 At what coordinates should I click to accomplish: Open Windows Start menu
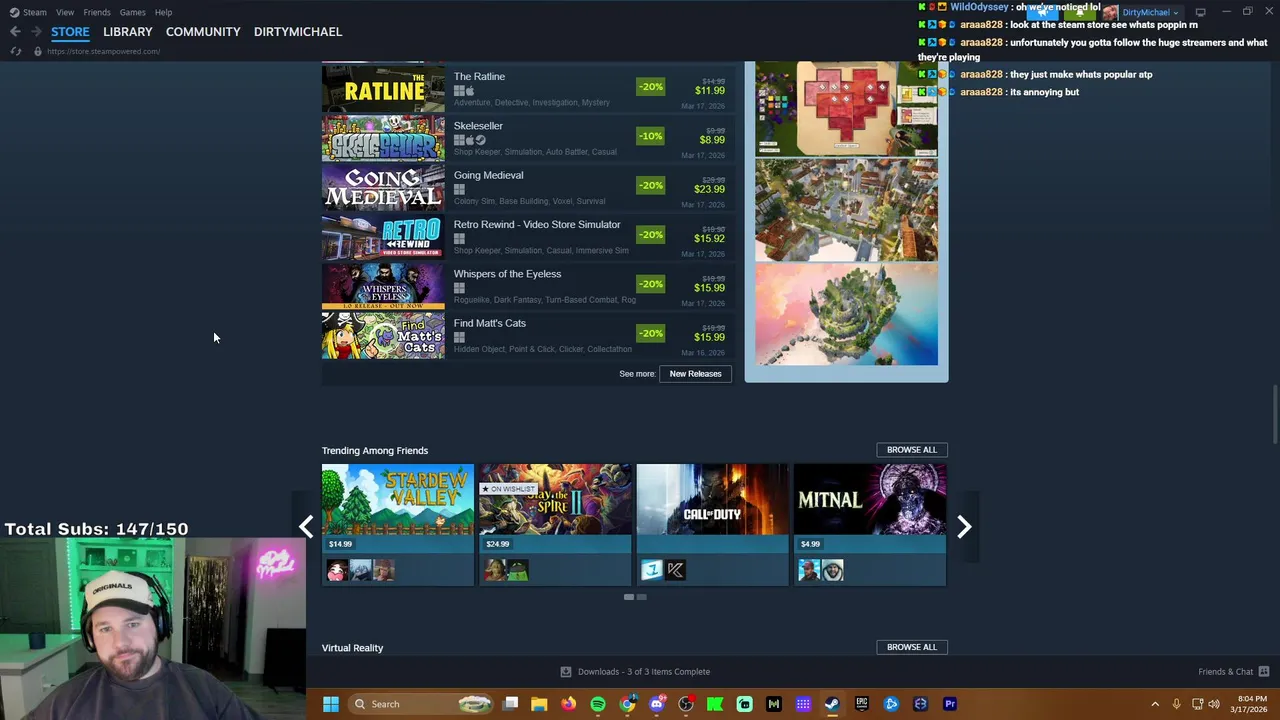(331, 704)
